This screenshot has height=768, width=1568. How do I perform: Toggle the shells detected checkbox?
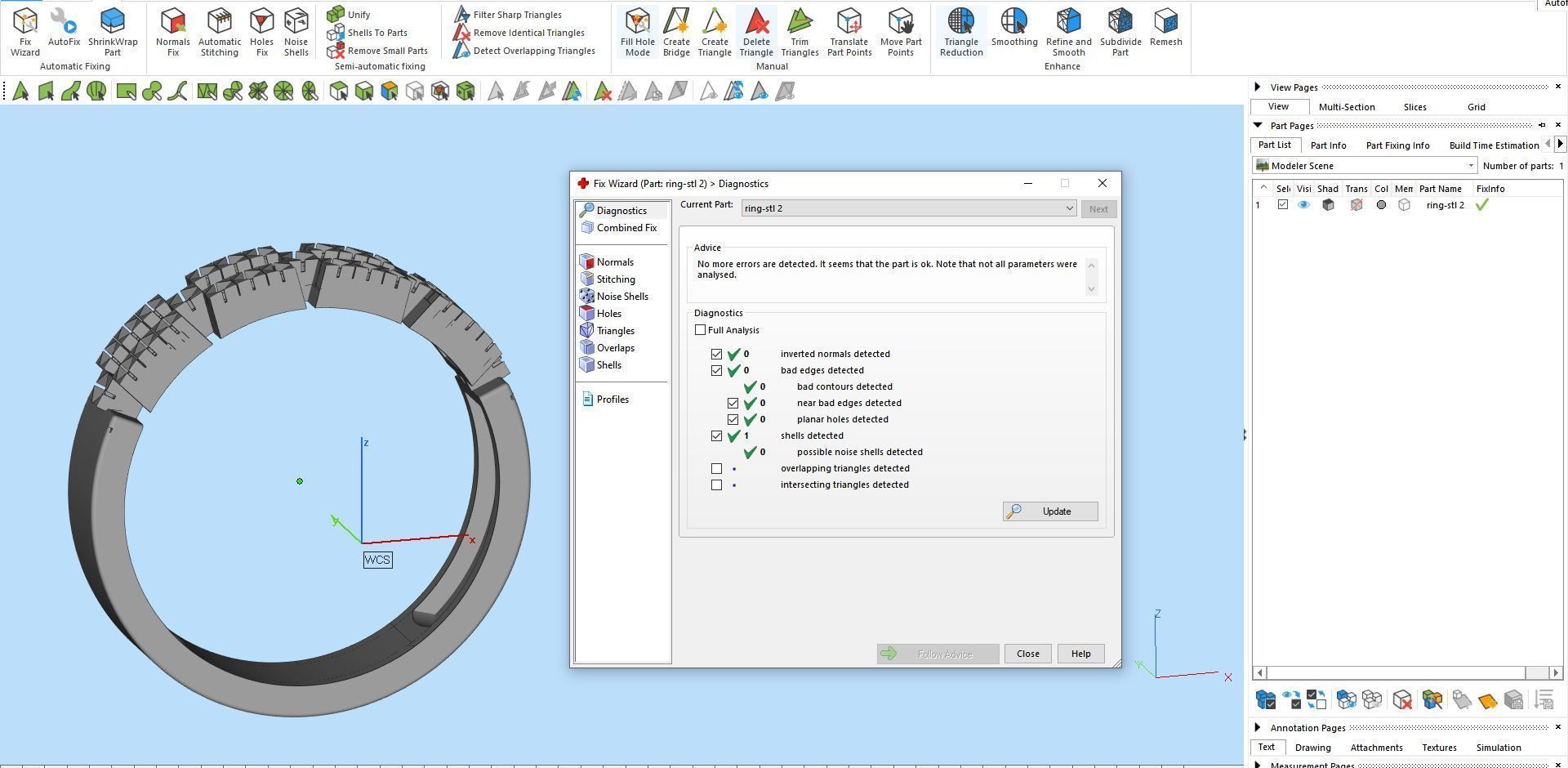pyautogui.click(x=716, y=435)
